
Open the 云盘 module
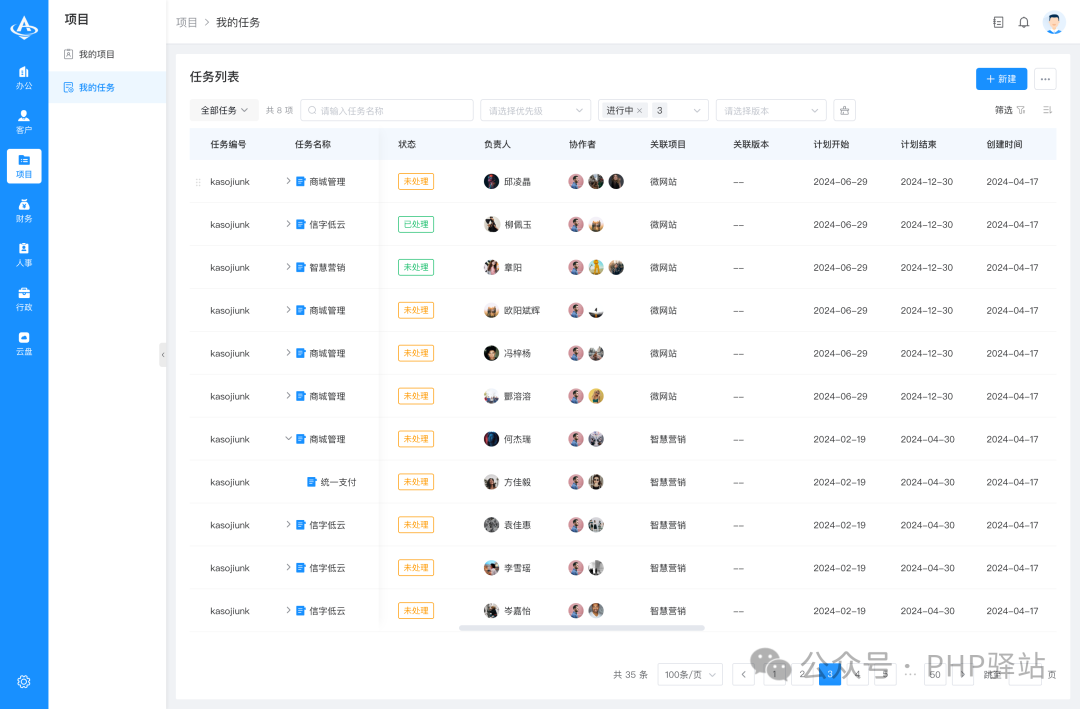(x=24, y=343)
